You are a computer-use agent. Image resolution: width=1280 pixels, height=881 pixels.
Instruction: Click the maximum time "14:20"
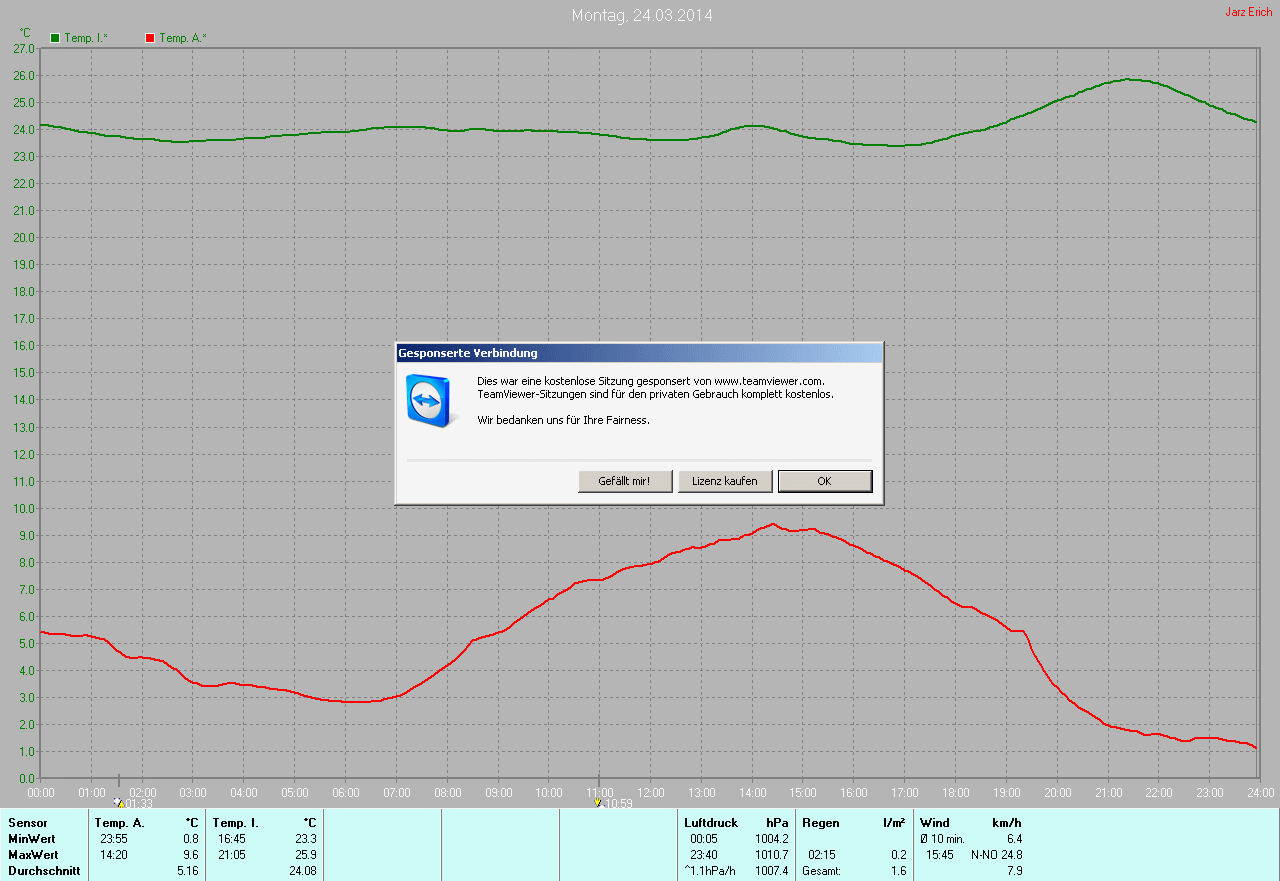point(114,855)
